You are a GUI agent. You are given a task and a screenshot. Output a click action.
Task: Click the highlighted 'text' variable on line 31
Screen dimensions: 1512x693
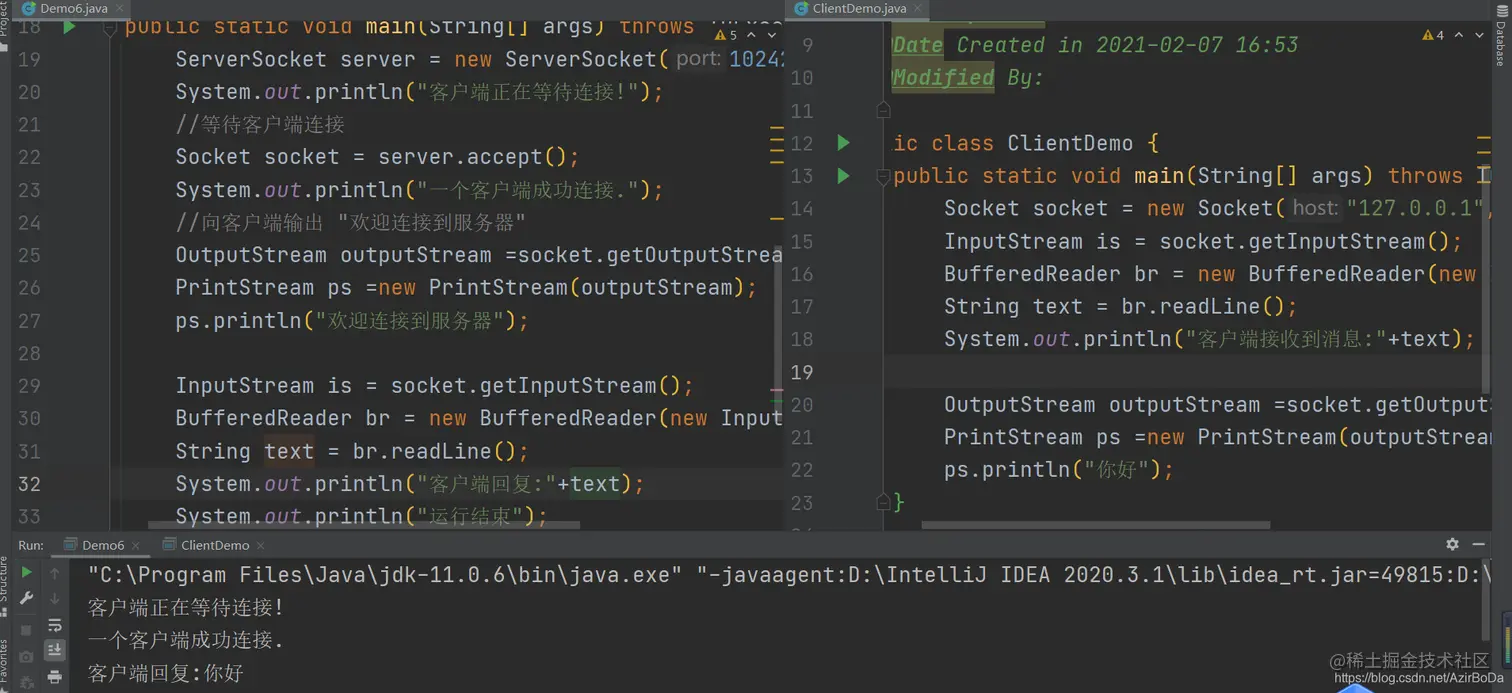coord(289,451)
